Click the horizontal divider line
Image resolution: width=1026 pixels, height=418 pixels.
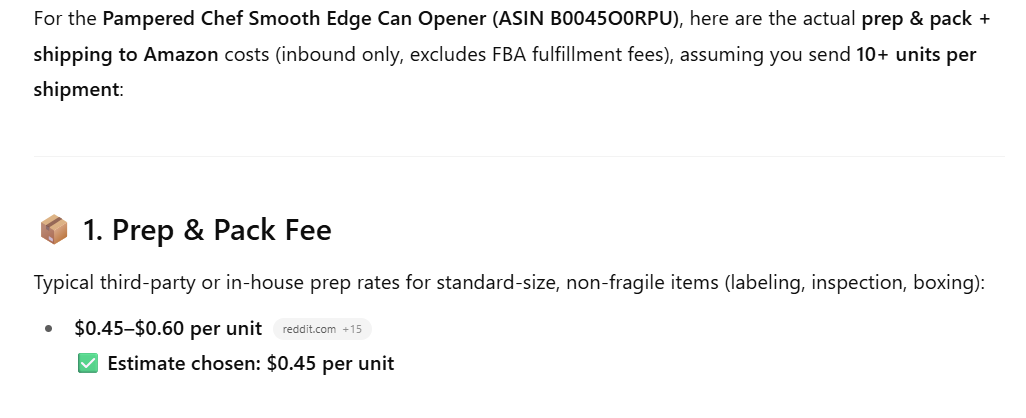point(518,156)
